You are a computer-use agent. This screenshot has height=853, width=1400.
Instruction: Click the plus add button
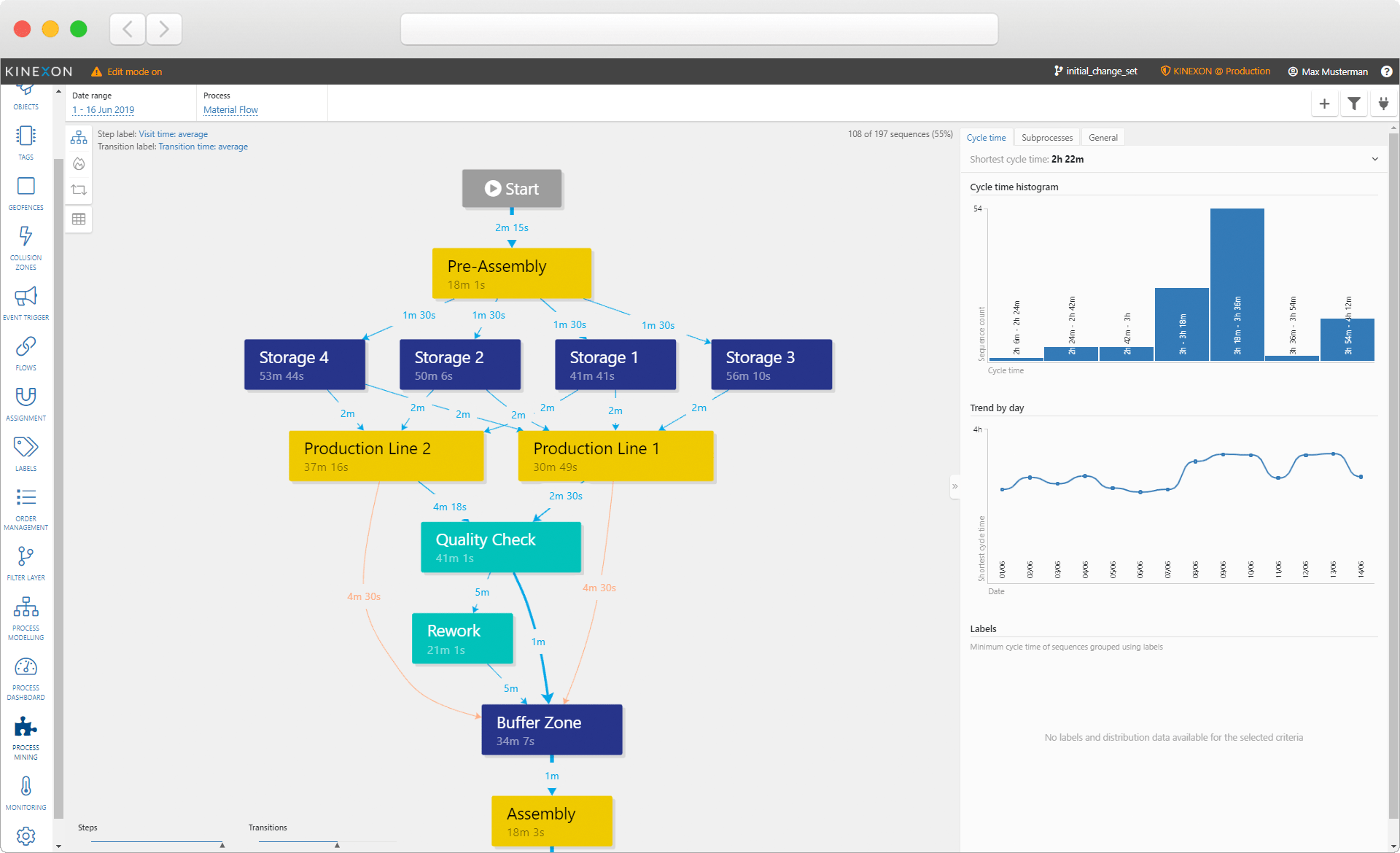coord(1324,104)
